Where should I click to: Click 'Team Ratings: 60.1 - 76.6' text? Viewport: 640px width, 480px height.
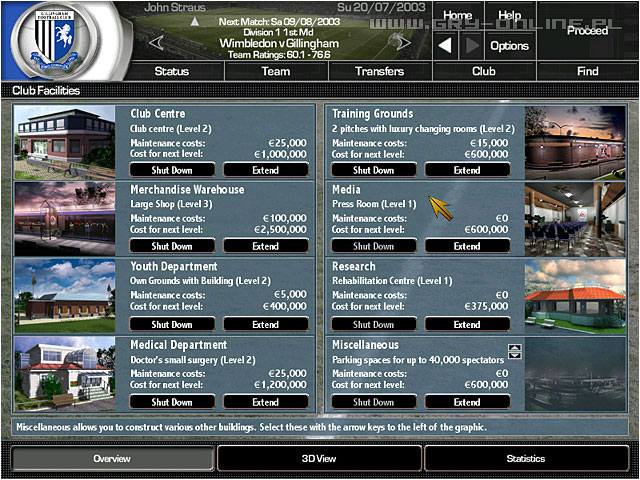279,55
